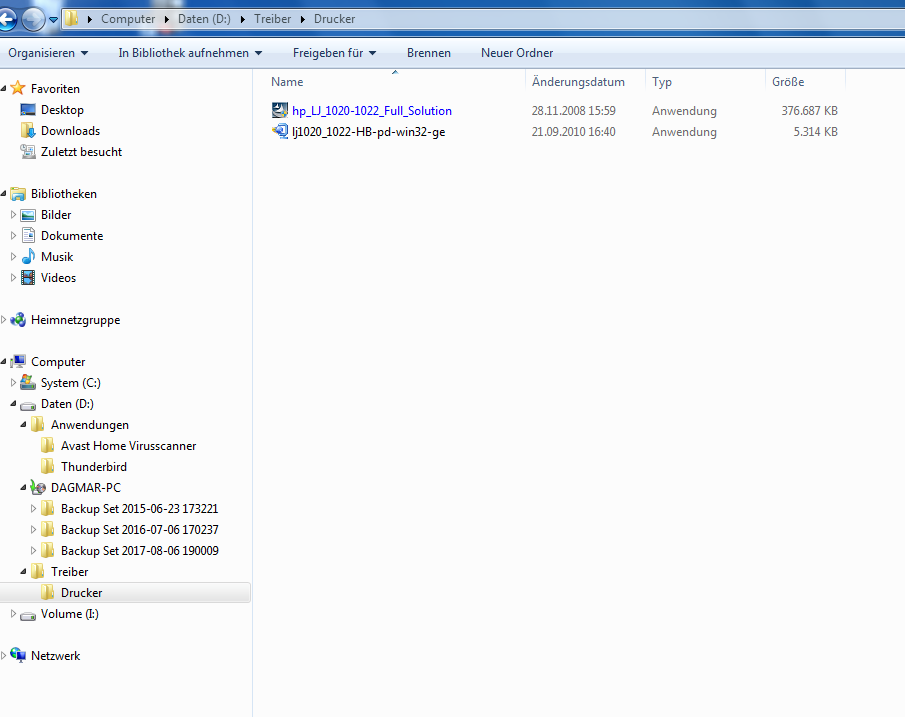Click Neuer Ordner toolbar button
The height and width of the screenshot is (717, 905).
[x=517, y=53]
